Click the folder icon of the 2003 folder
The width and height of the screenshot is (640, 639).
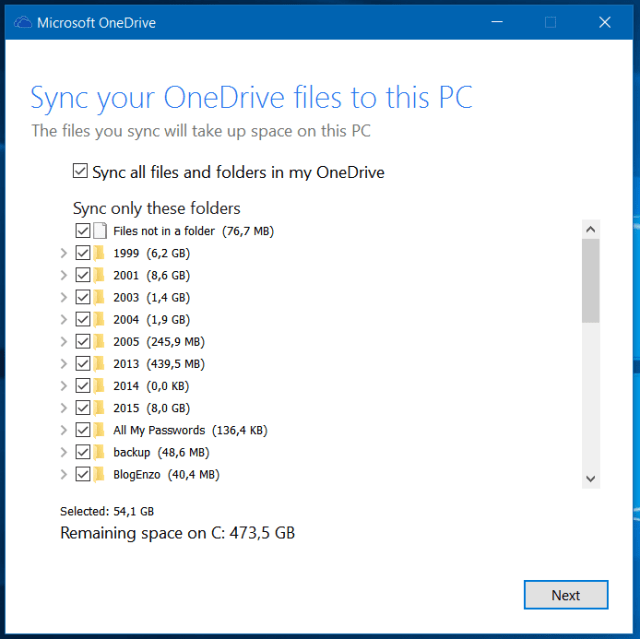[x=99, y=297]
